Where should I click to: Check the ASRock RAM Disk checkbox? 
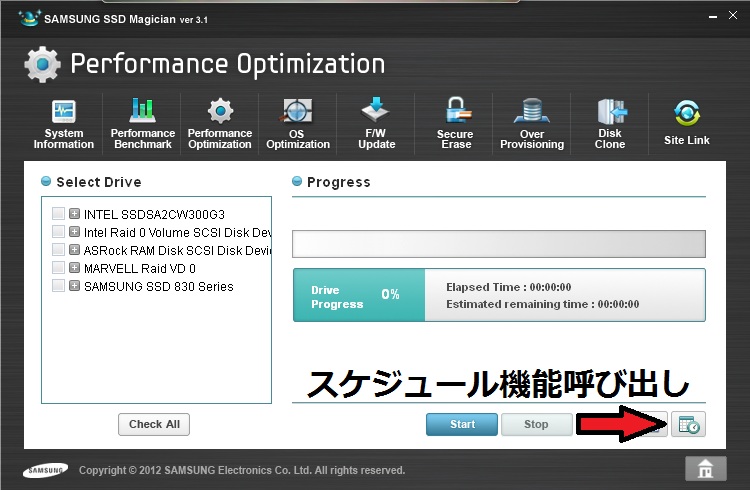pos(58,249)
